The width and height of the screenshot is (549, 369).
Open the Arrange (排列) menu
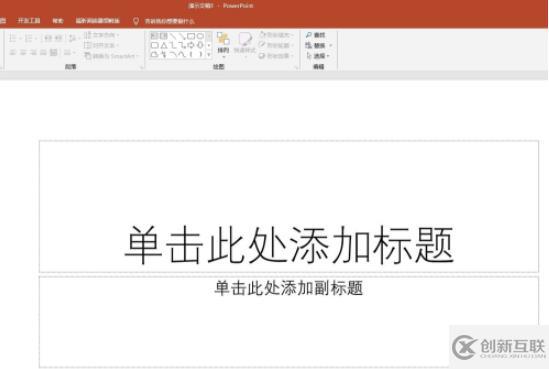[x=223, y=44]
